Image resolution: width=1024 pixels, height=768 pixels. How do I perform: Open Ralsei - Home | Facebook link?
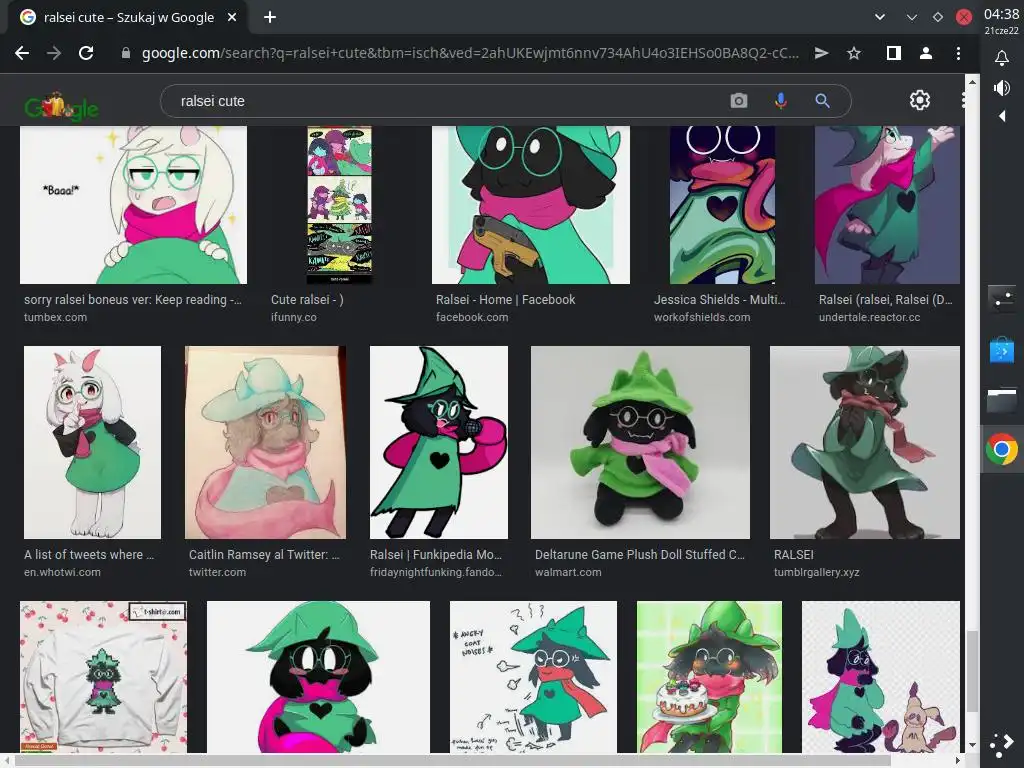505,300
